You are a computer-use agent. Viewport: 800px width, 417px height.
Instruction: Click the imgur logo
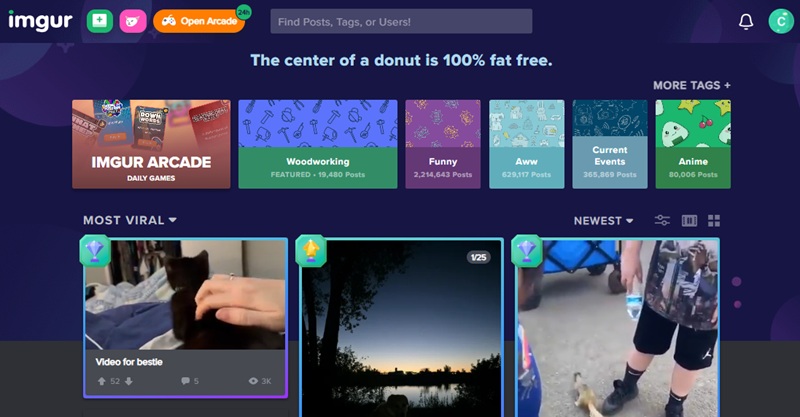tap(40, 21)
